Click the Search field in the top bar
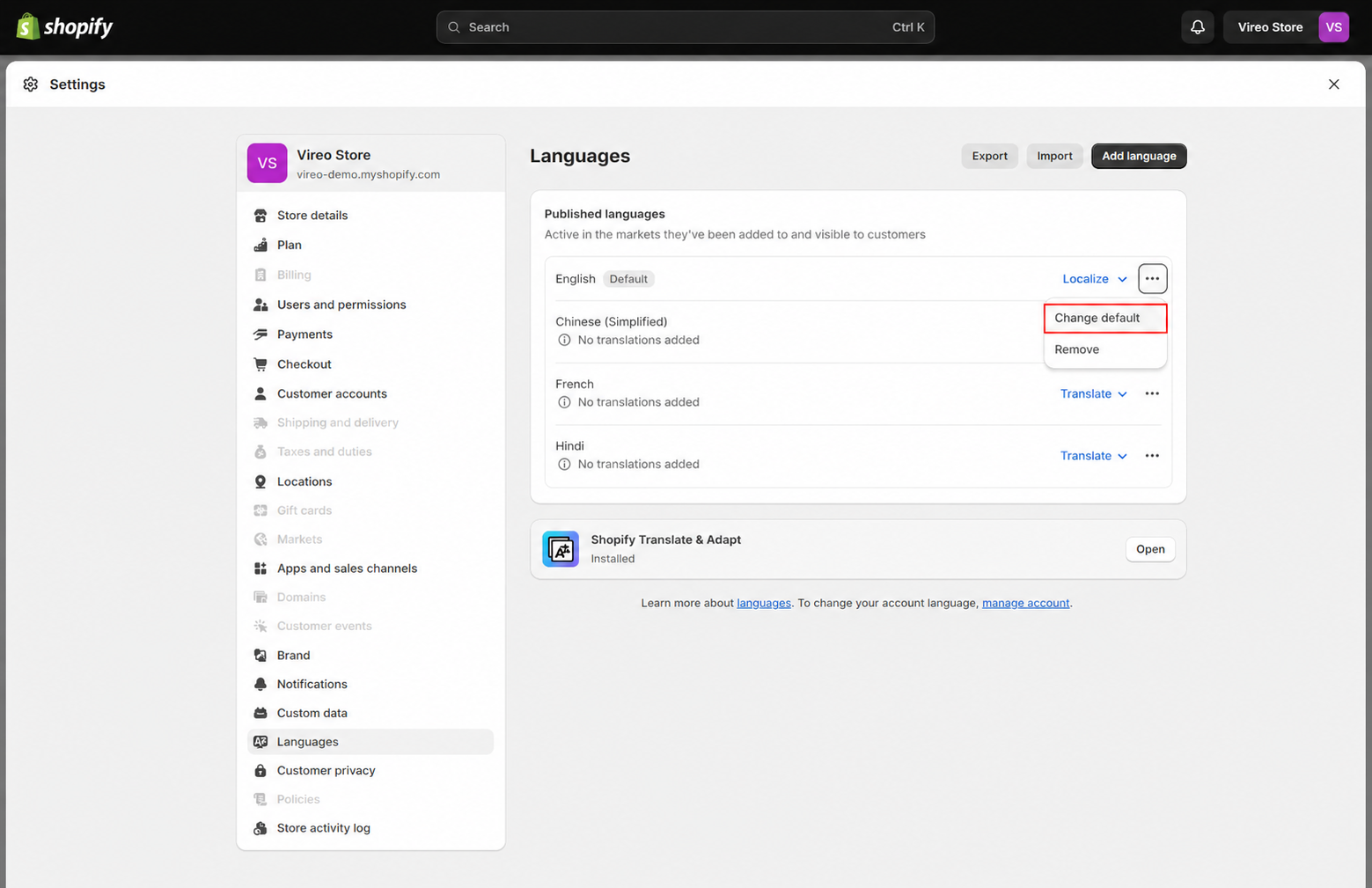The height and width of the screenshot is (888, 1372). (686, 27)
